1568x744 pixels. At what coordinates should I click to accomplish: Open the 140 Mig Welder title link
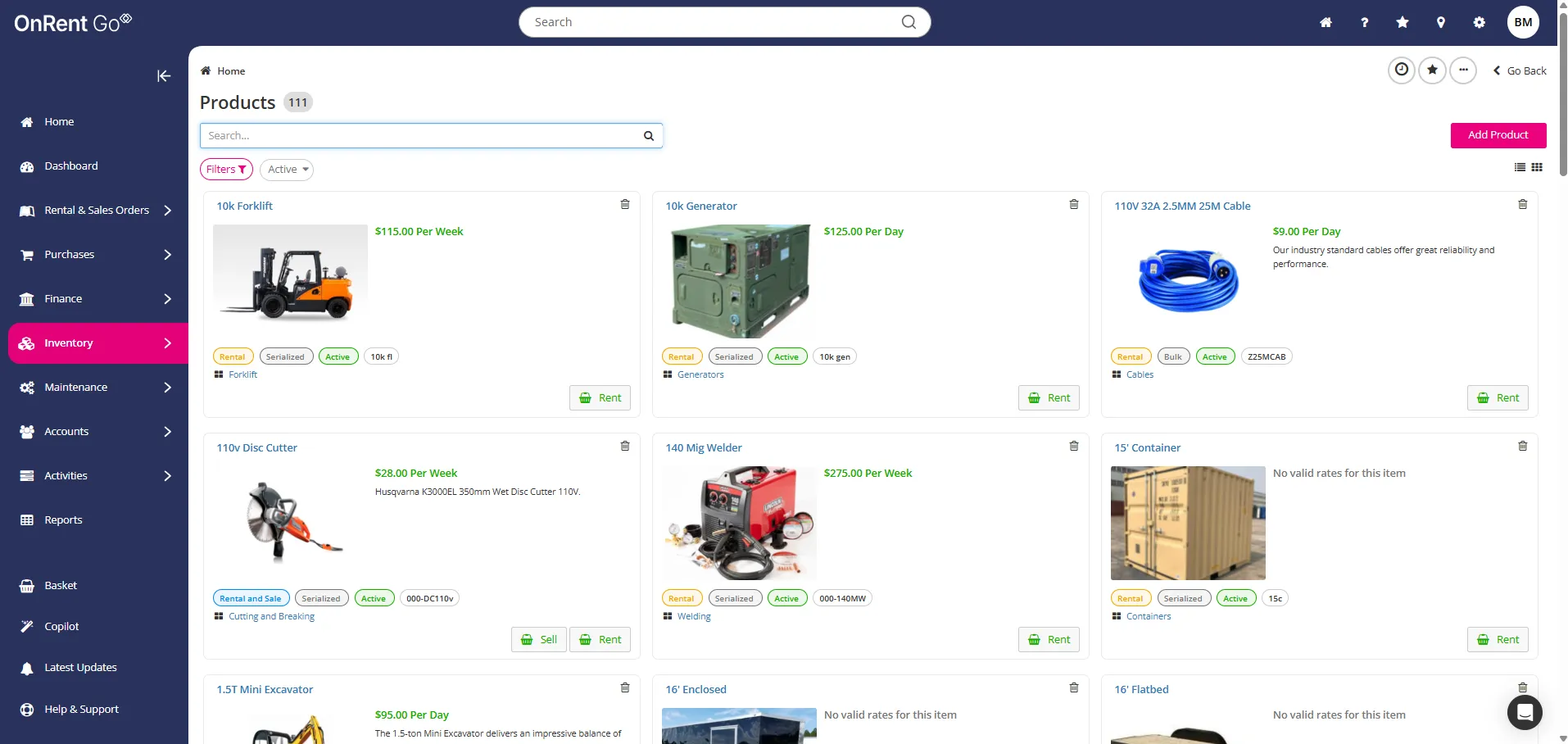703,448
